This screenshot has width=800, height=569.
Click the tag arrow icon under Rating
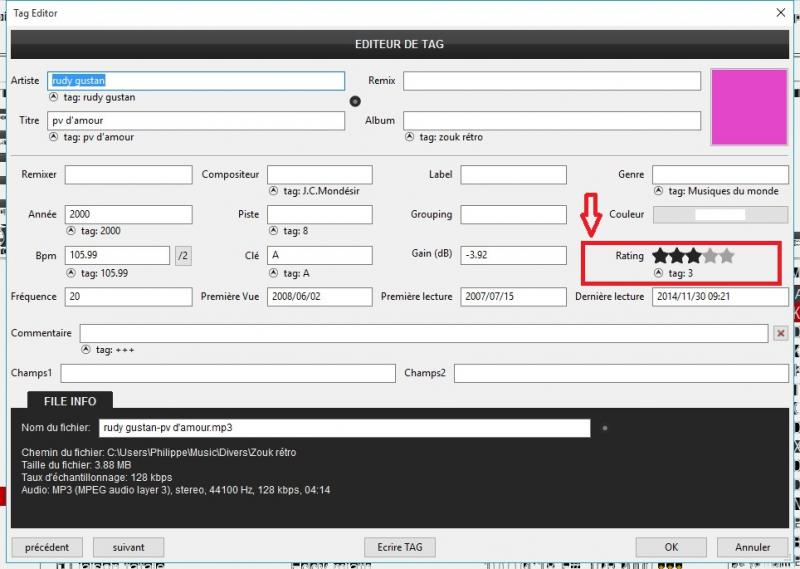click(x=659, y=273)
